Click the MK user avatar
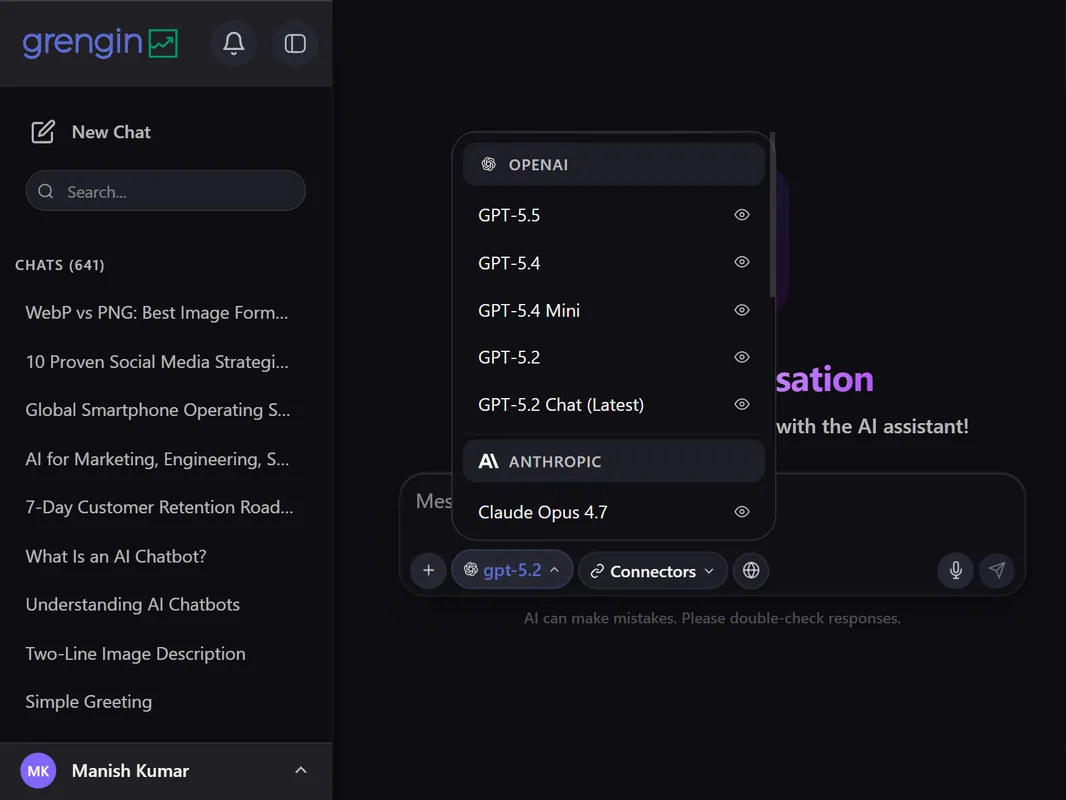The height and width of the screenshot is (800, 1066). click(38, 771)
